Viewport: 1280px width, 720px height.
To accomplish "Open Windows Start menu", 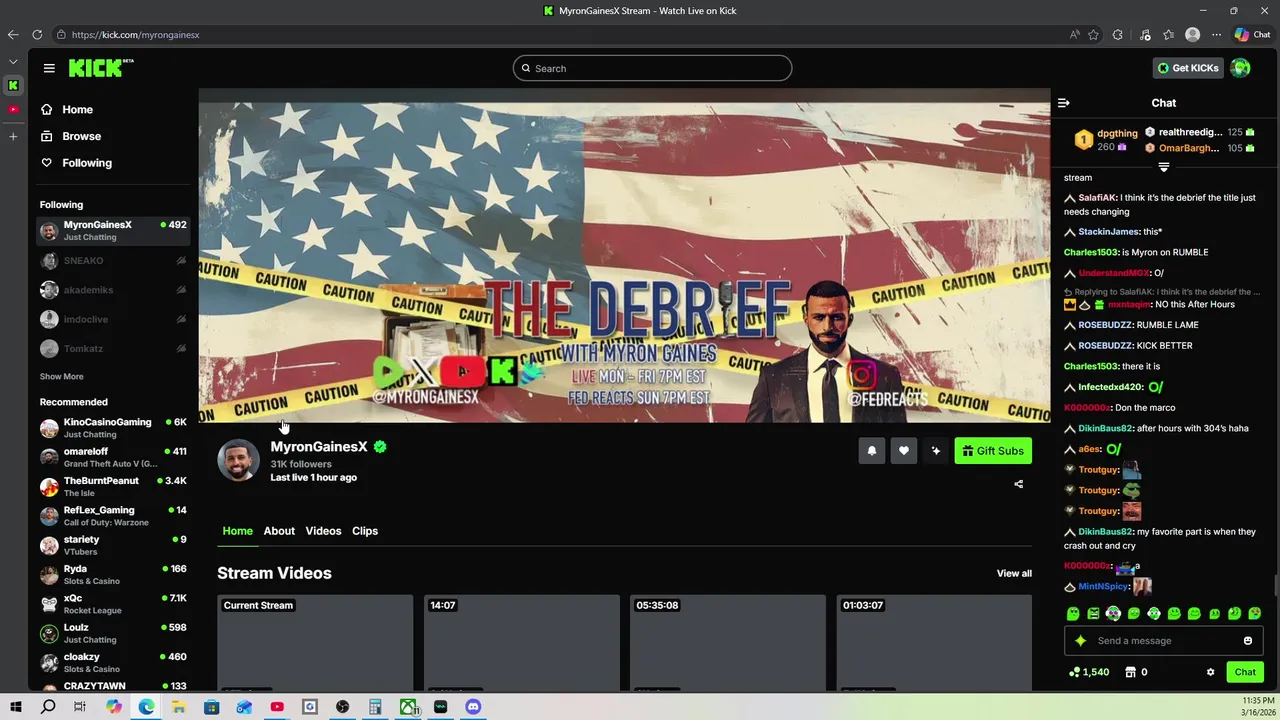I will click(x=16, y=707).
